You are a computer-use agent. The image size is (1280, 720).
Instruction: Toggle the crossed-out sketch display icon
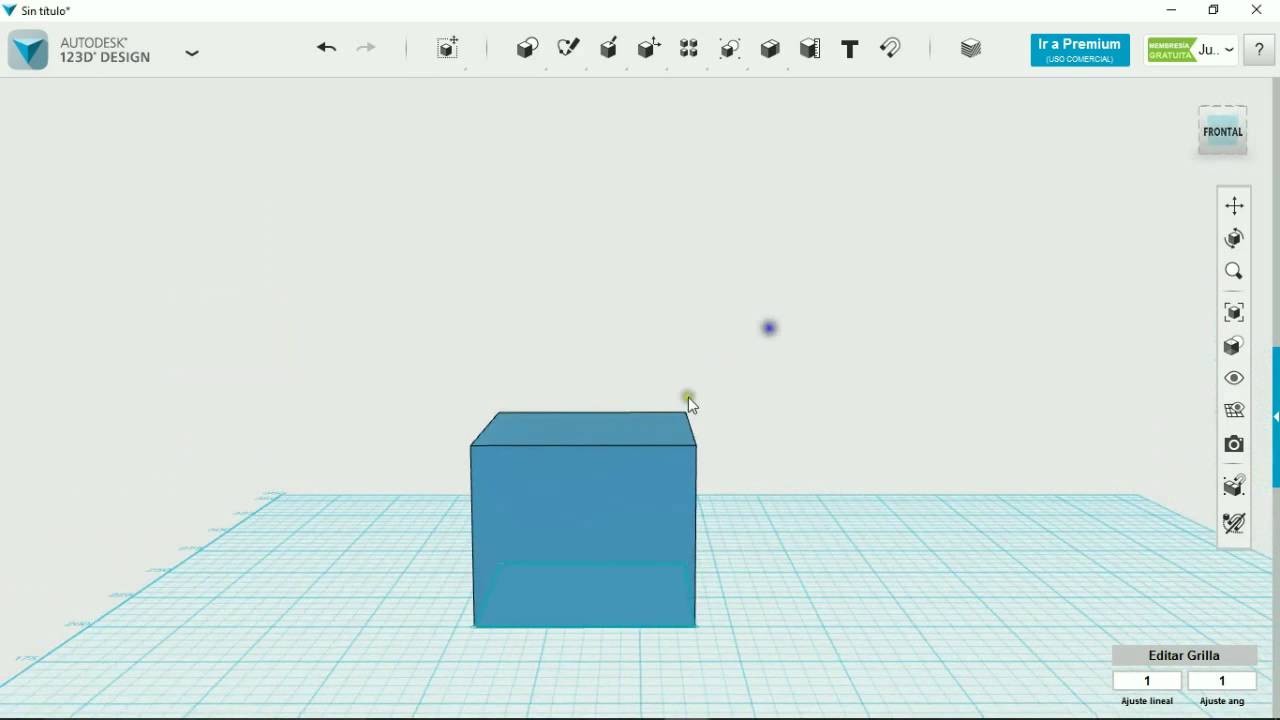(x=1234, y=523)
